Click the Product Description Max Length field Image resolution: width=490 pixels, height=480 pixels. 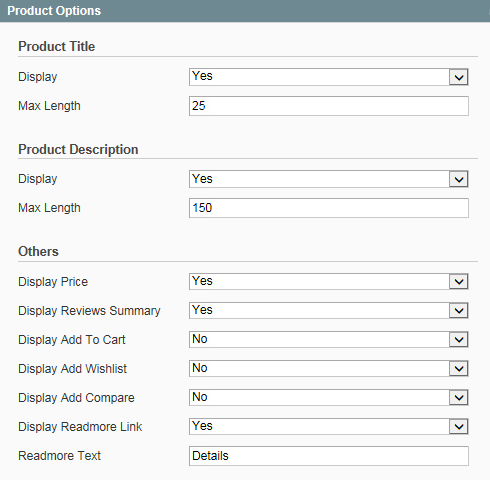click(329, 208)
